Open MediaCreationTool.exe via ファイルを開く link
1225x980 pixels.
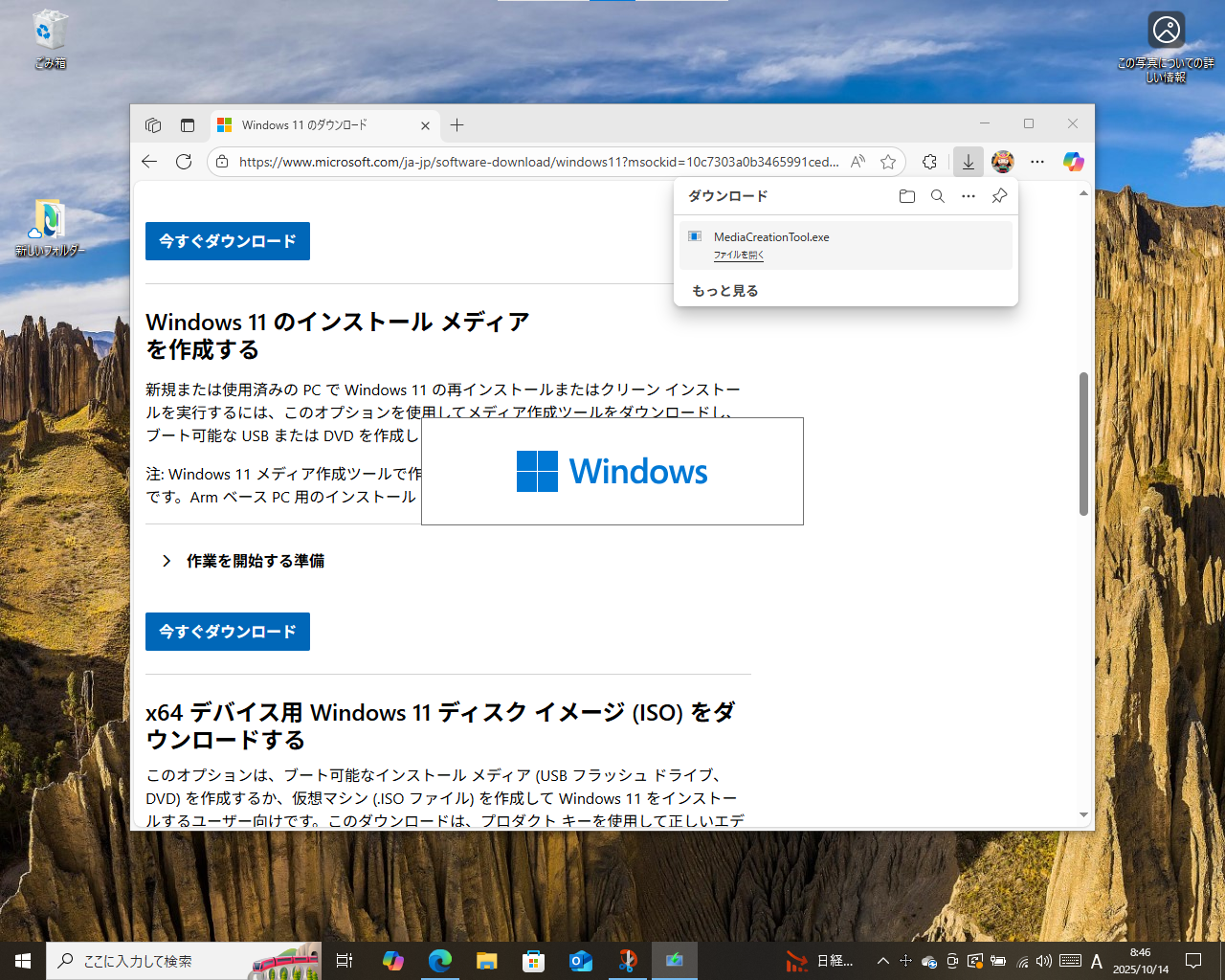pyautogui.click(x=737, y=255)
